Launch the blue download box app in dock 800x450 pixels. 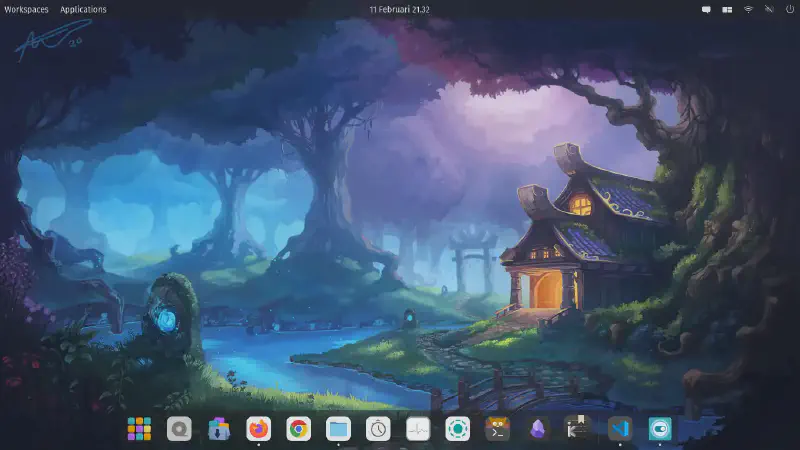219,429
